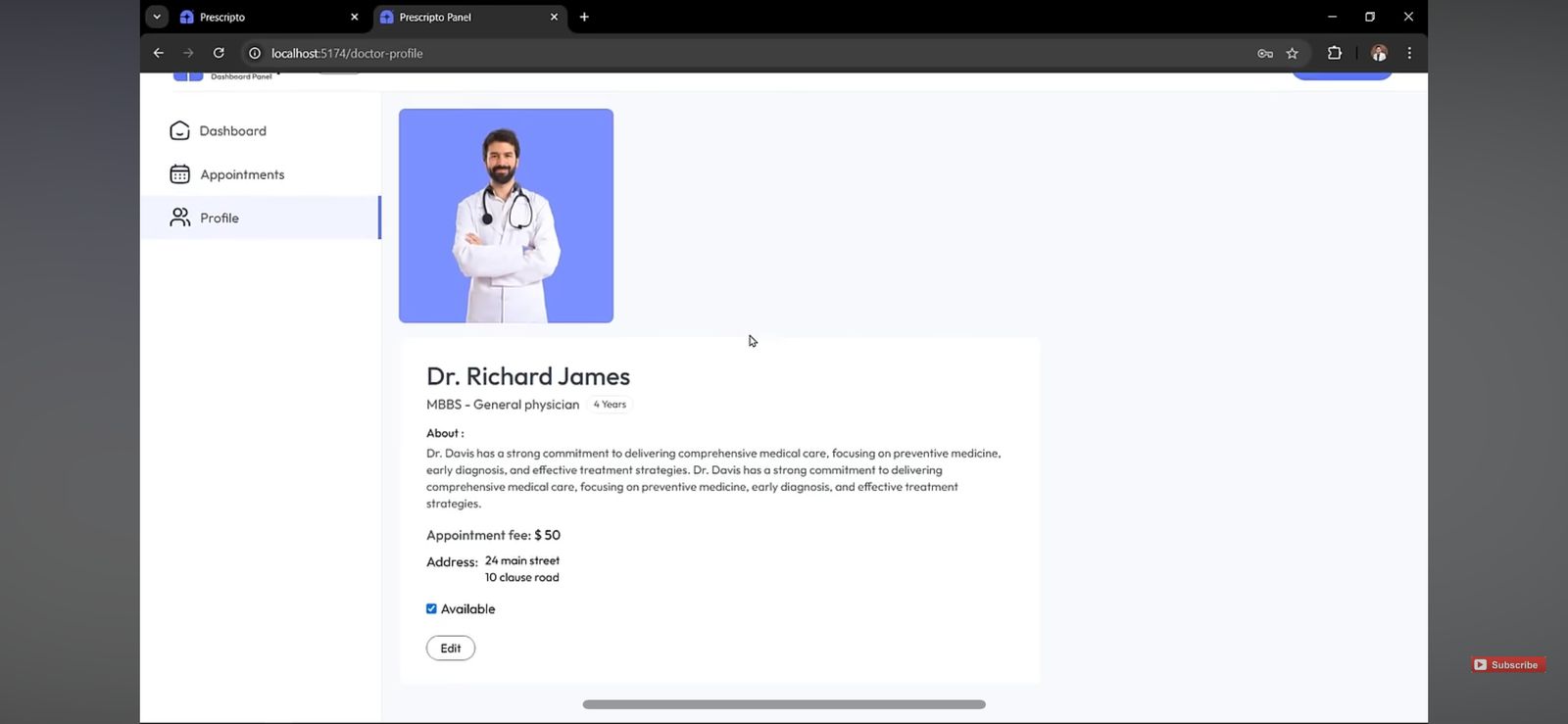Click the Dr. Richard James heading
Screen dimensions: 1568x724
pos(528,376)
